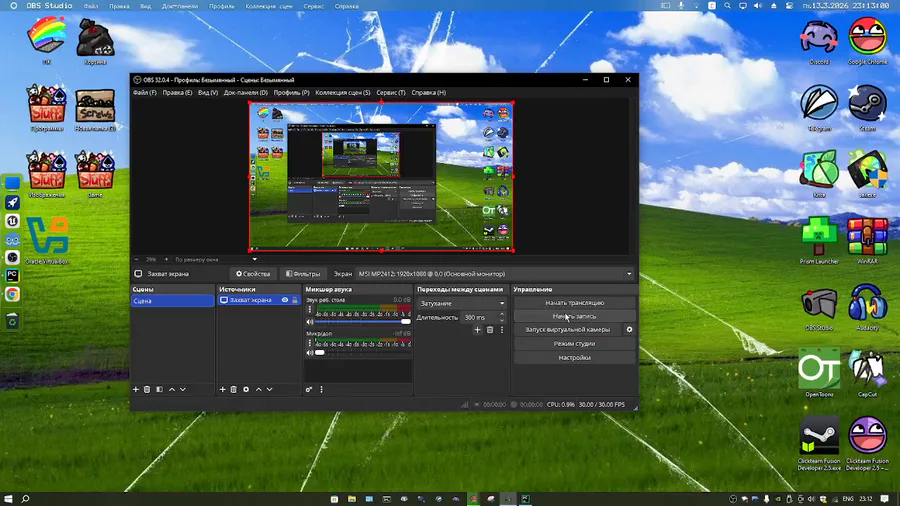Open preview scale dropdown По размеру окна

[216, 259]
